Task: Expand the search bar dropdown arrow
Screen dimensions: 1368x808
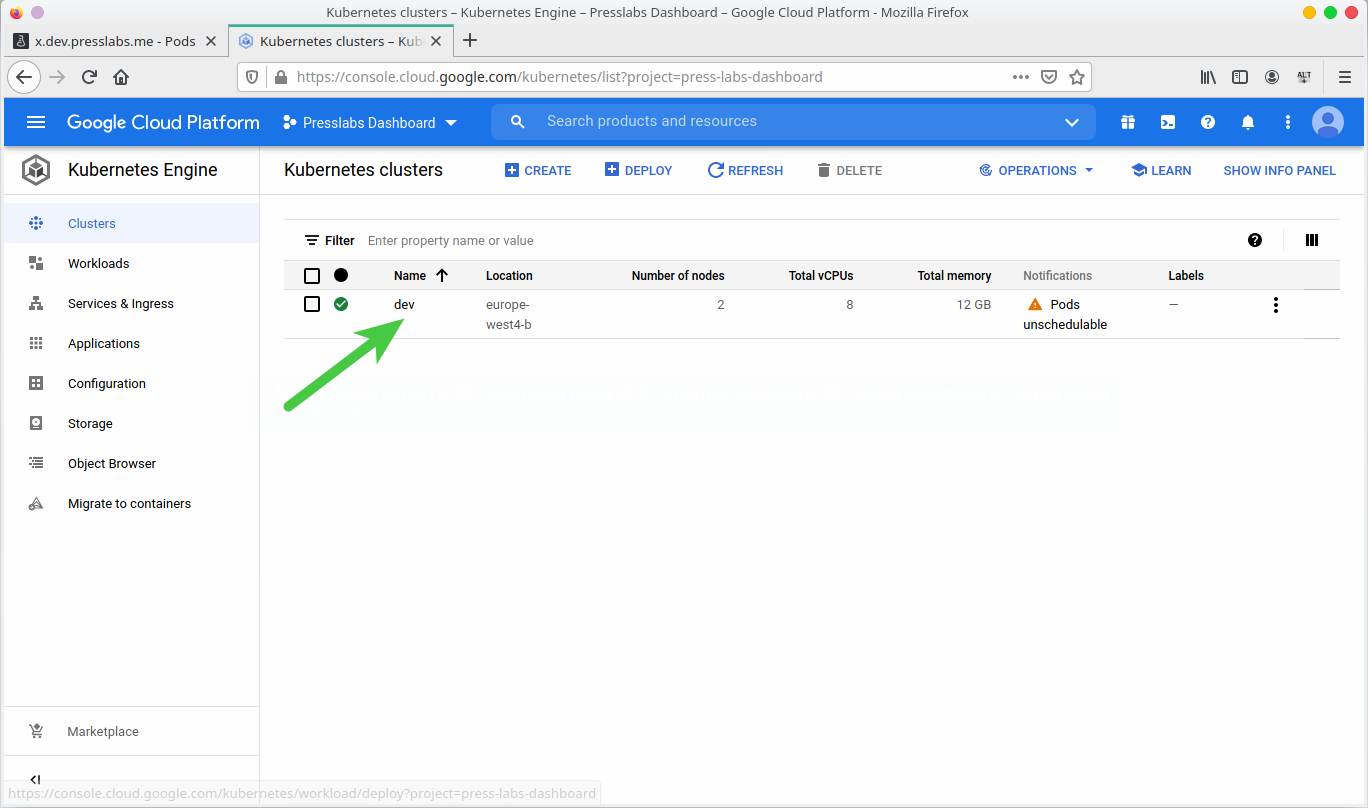Action: pos(1072,122)
